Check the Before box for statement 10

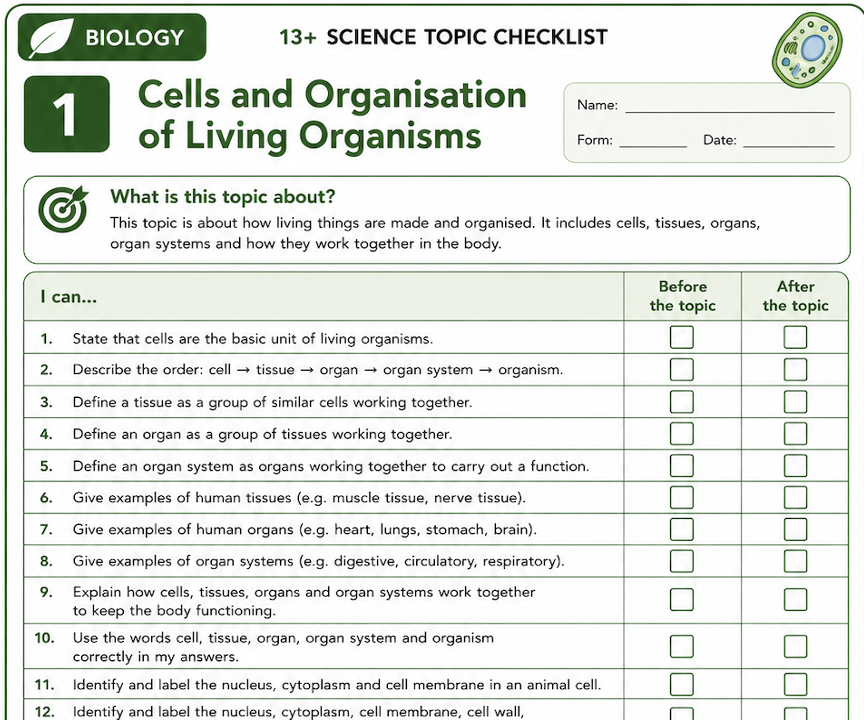tap(682, 646)
